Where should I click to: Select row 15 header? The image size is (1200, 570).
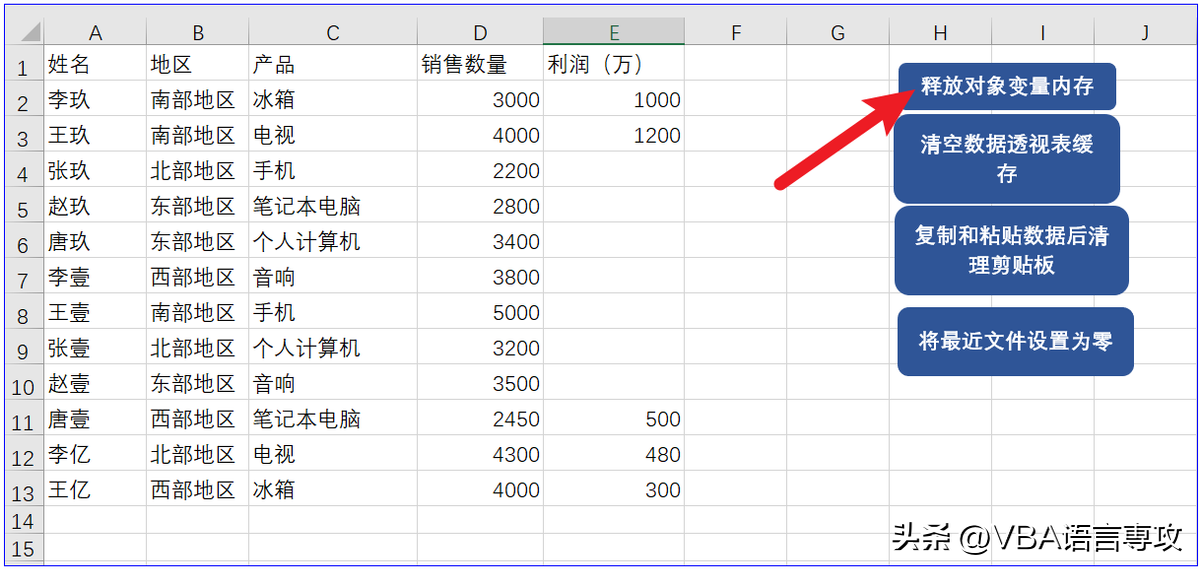25,547
